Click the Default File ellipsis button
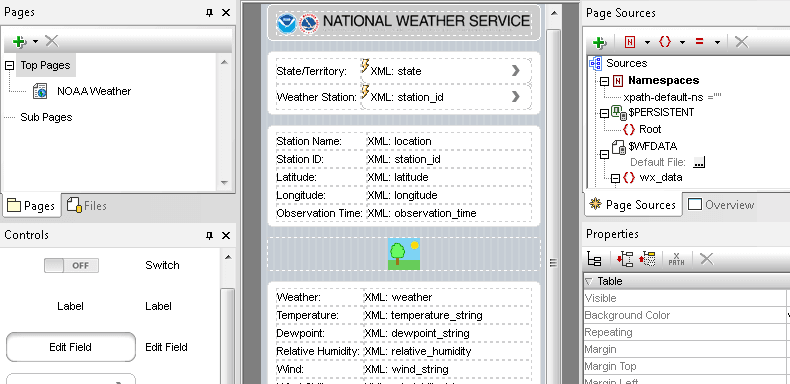 (x=699, y=162)
